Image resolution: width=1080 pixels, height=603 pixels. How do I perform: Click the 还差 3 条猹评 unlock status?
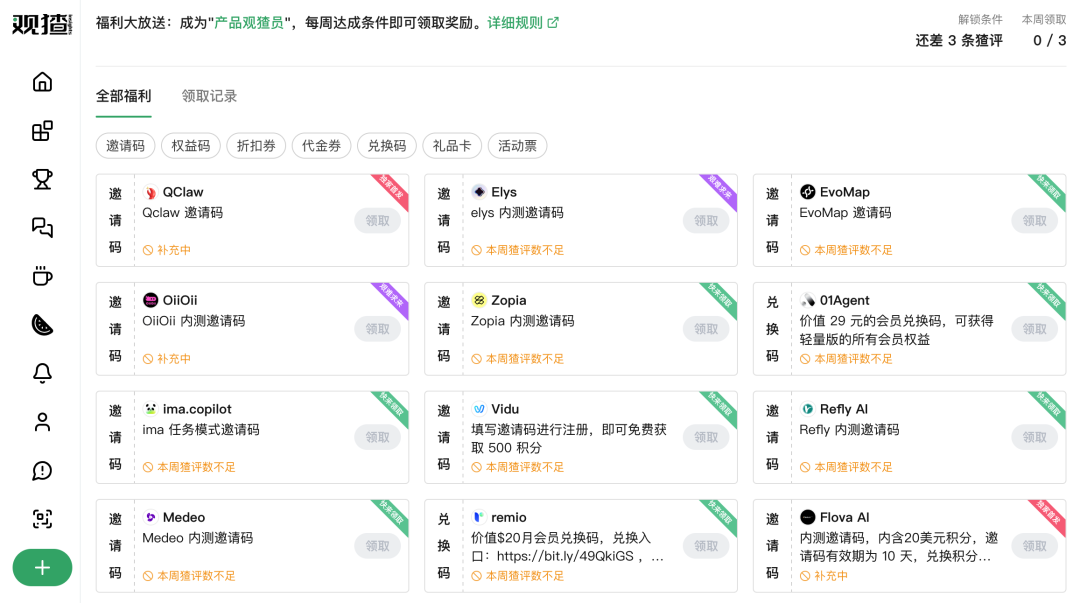pyautogui.click(x=959, y=41)
